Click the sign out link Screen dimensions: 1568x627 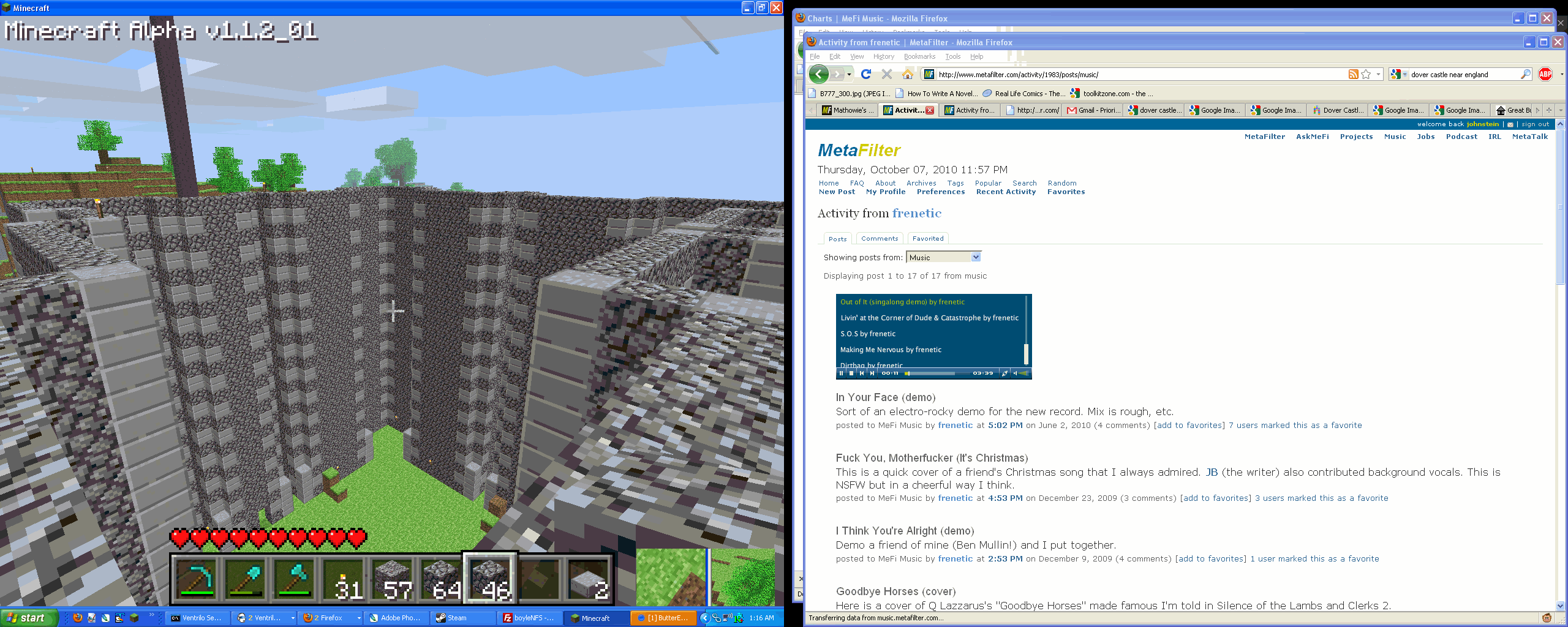coord(1535,124)
